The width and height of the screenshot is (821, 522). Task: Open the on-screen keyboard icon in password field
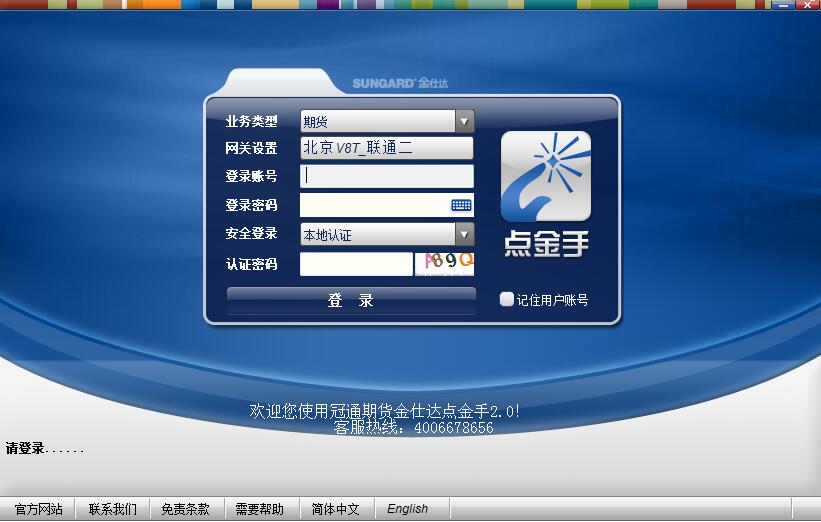pyautogui.click(x=461, y=205)
